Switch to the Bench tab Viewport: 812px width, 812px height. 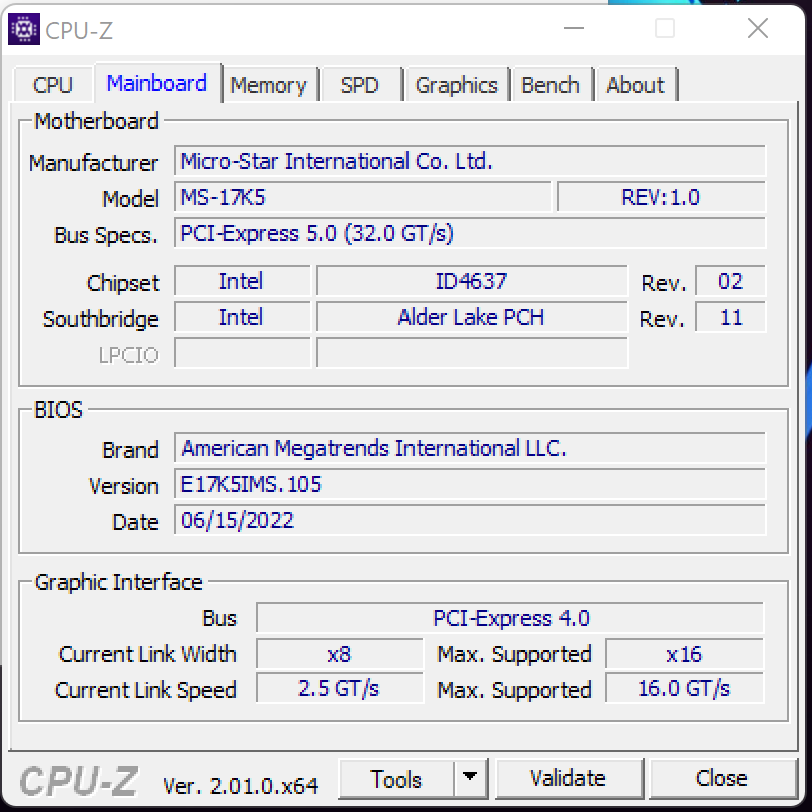pyautogui.click(x=550, y=85)
